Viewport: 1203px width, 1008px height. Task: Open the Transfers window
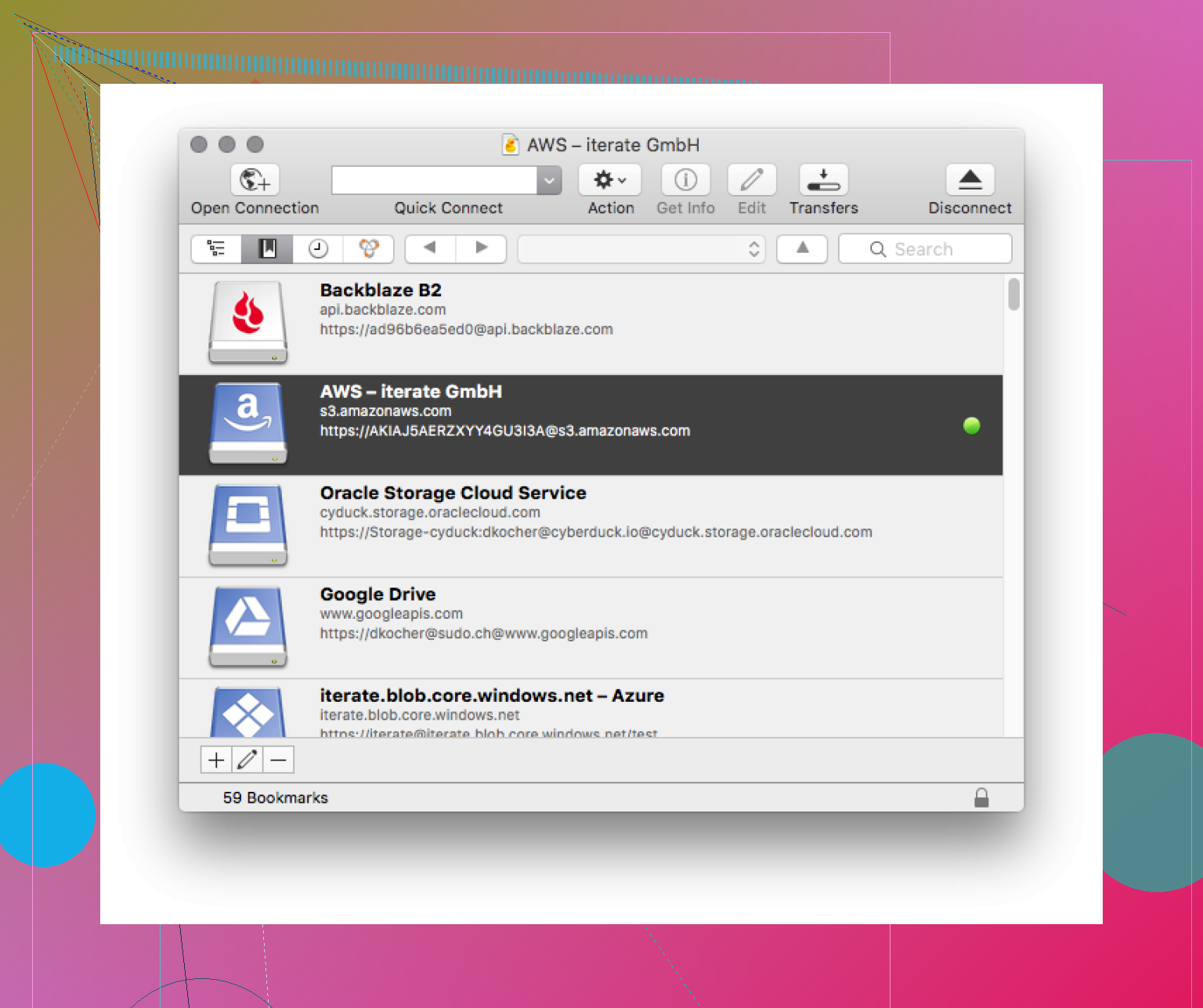[823, 180]
